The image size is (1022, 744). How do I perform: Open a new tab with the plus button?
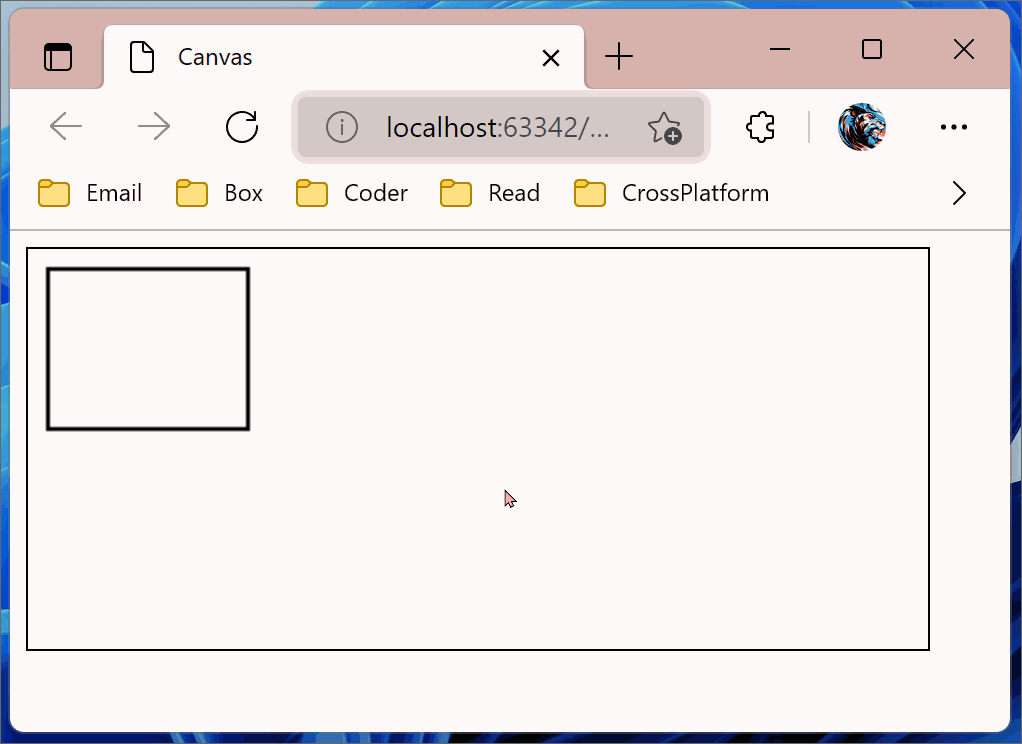point(619,57)
